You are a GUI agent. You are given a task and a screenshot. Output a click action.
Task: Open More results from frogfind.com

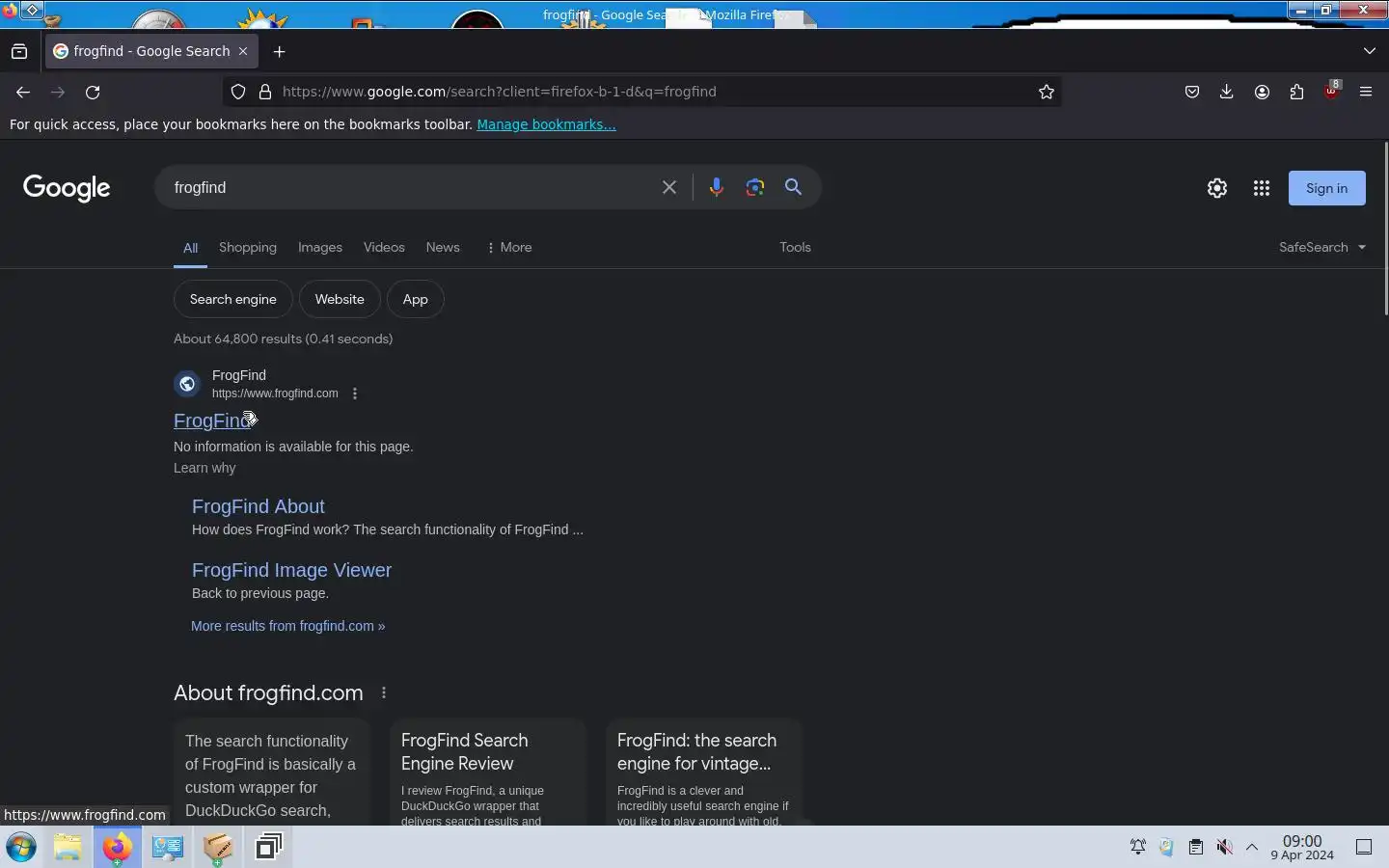coord(287,626)
